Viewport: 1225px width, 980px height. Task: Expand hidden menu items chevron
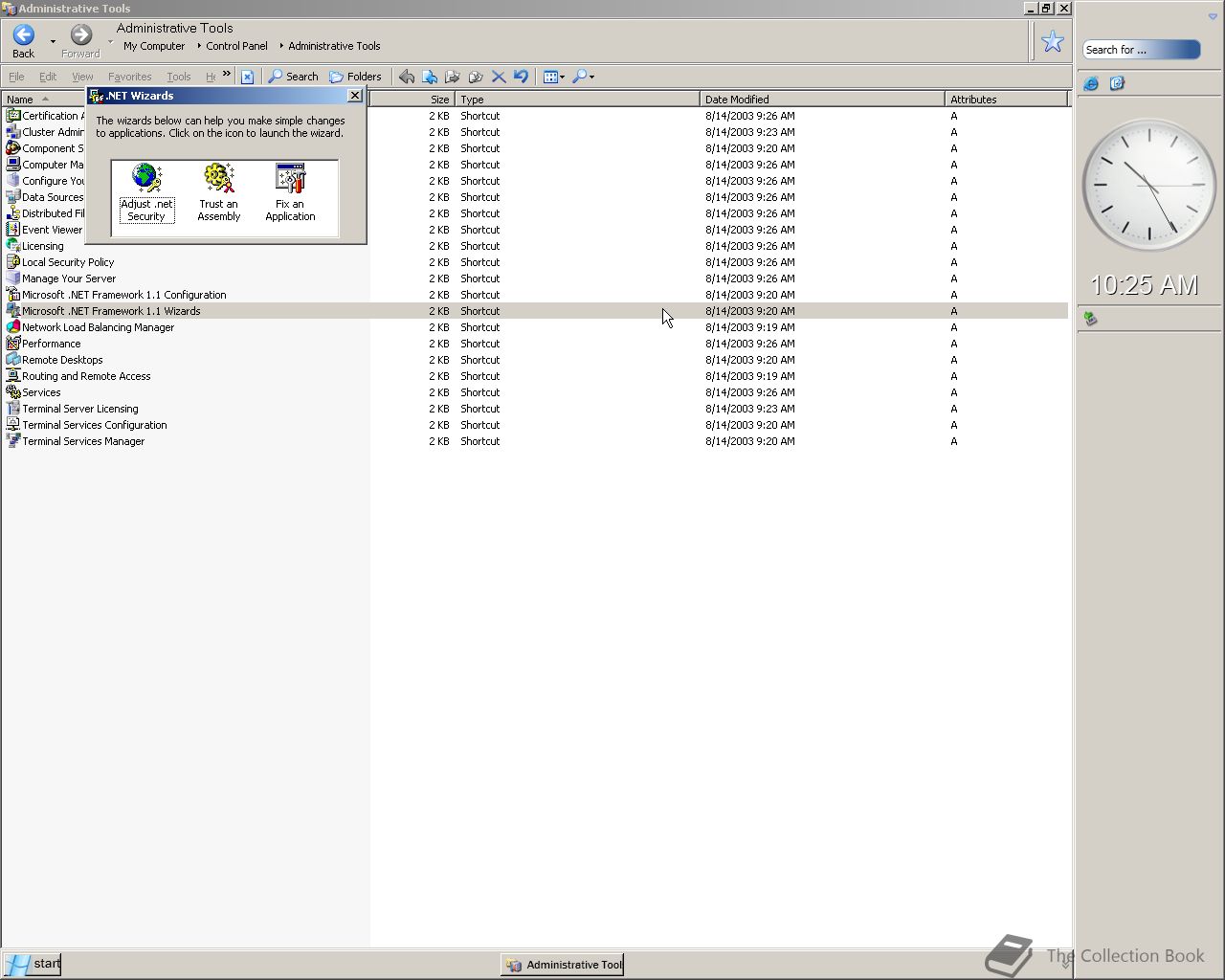227,74
